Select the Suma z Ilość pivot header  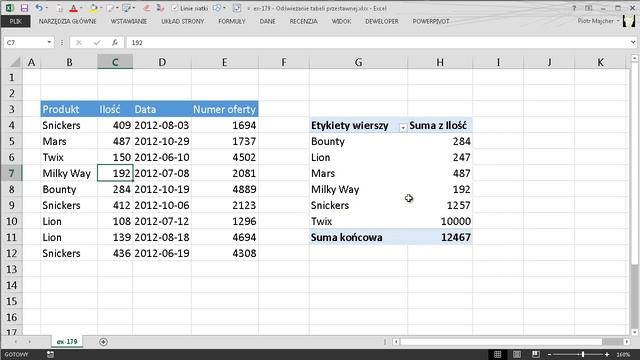click(x=440, y=125)
